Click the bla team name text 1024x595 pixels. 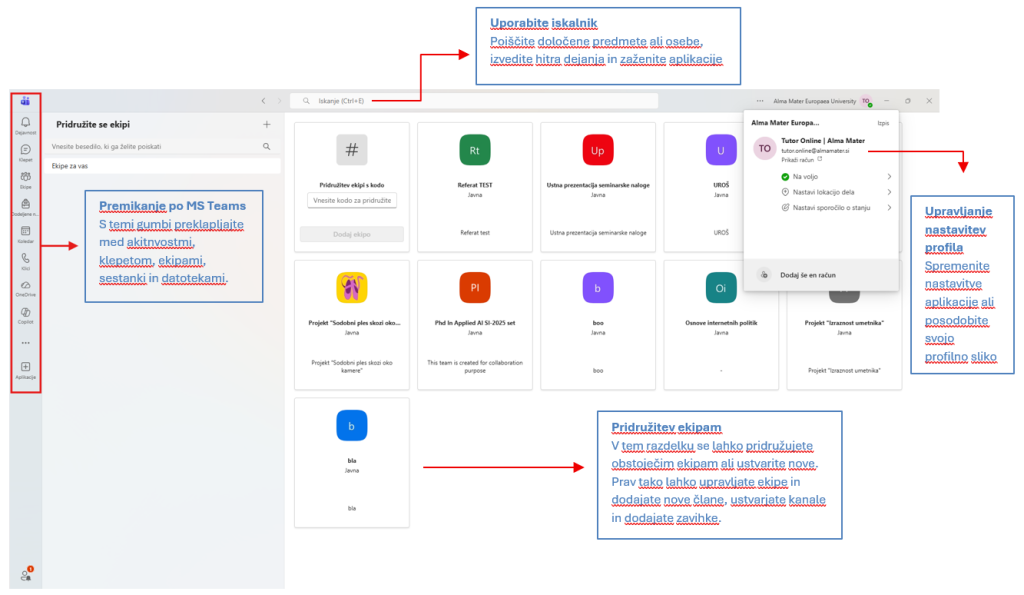351,460
